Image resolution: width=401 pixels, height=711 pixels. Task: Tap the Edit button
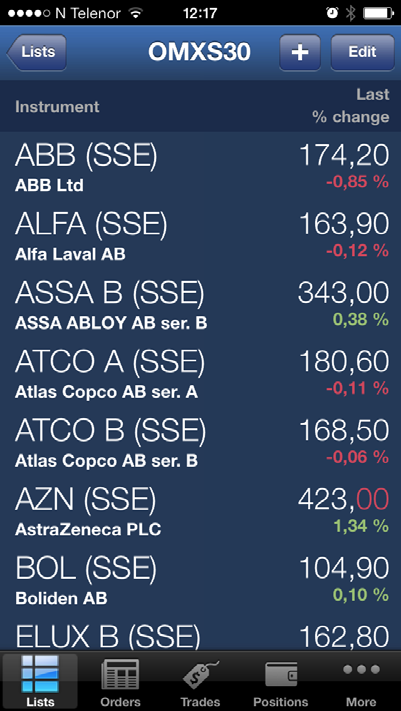362,53
